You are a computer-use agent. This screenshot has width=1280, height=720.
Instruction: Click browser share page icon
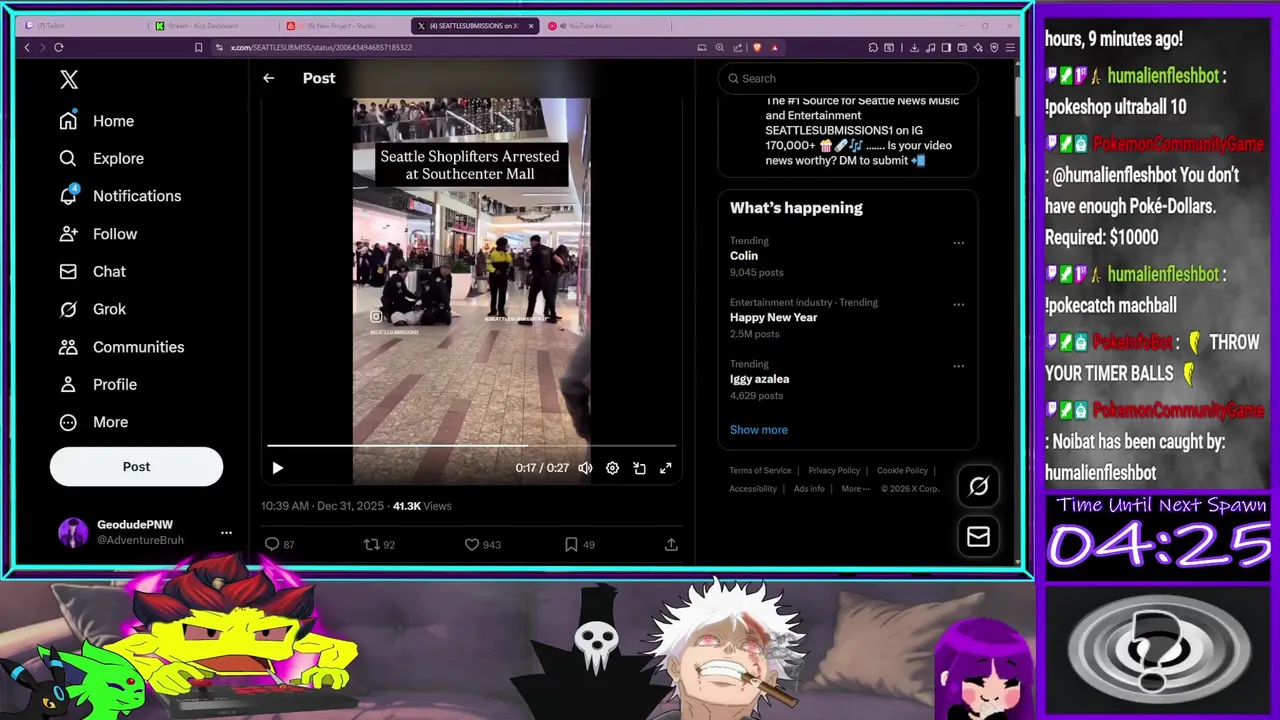point(738,47)
